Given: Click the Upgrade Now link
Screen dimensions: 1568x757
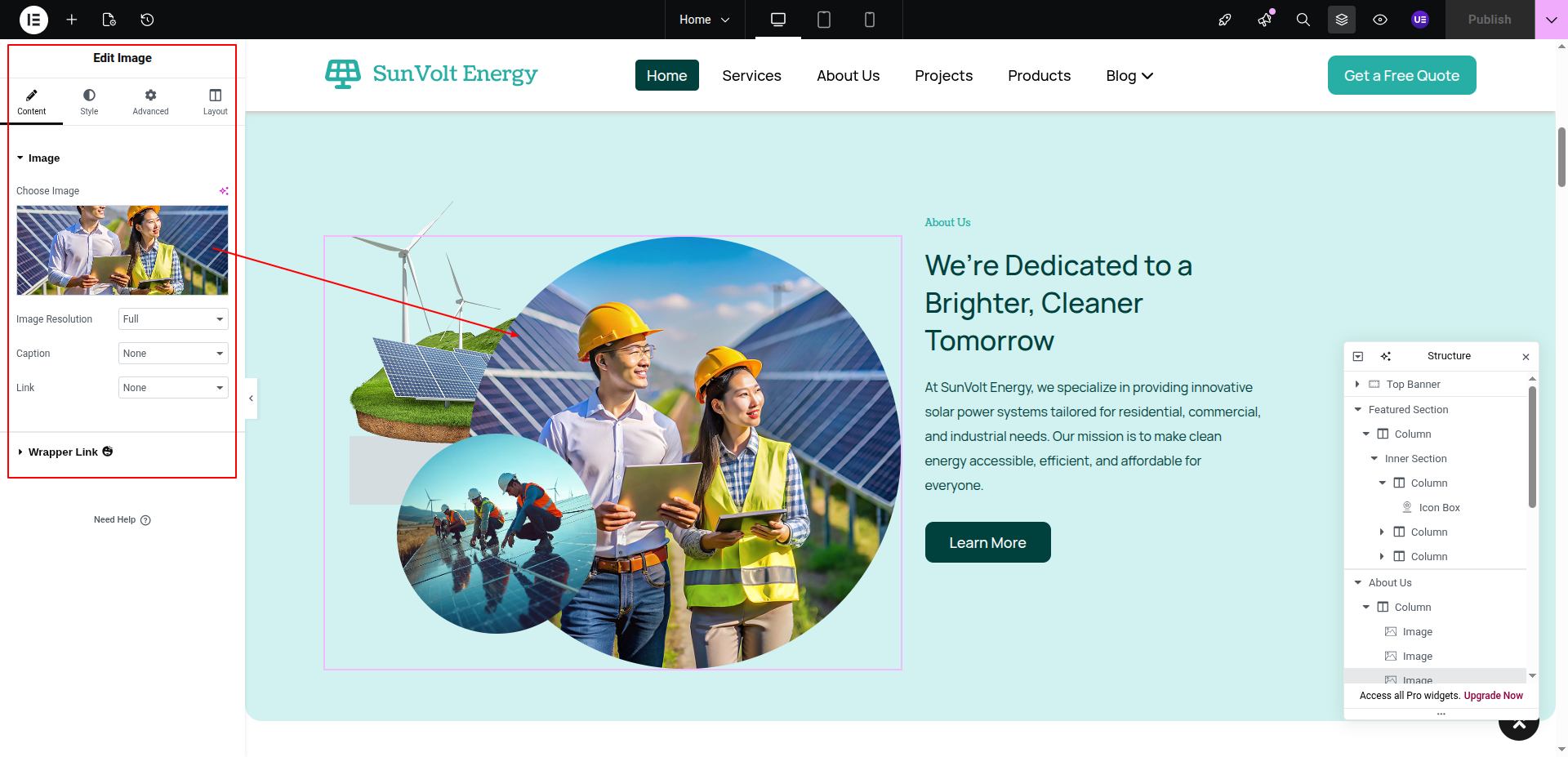Looking at the screenshot, I should pyautogui.click(x=1493, y=696).
